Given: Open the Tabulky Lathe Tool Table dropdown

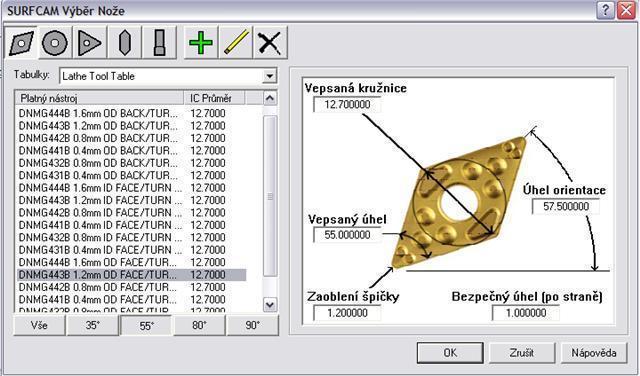Looking at the screenshot, I should [269, 76].
